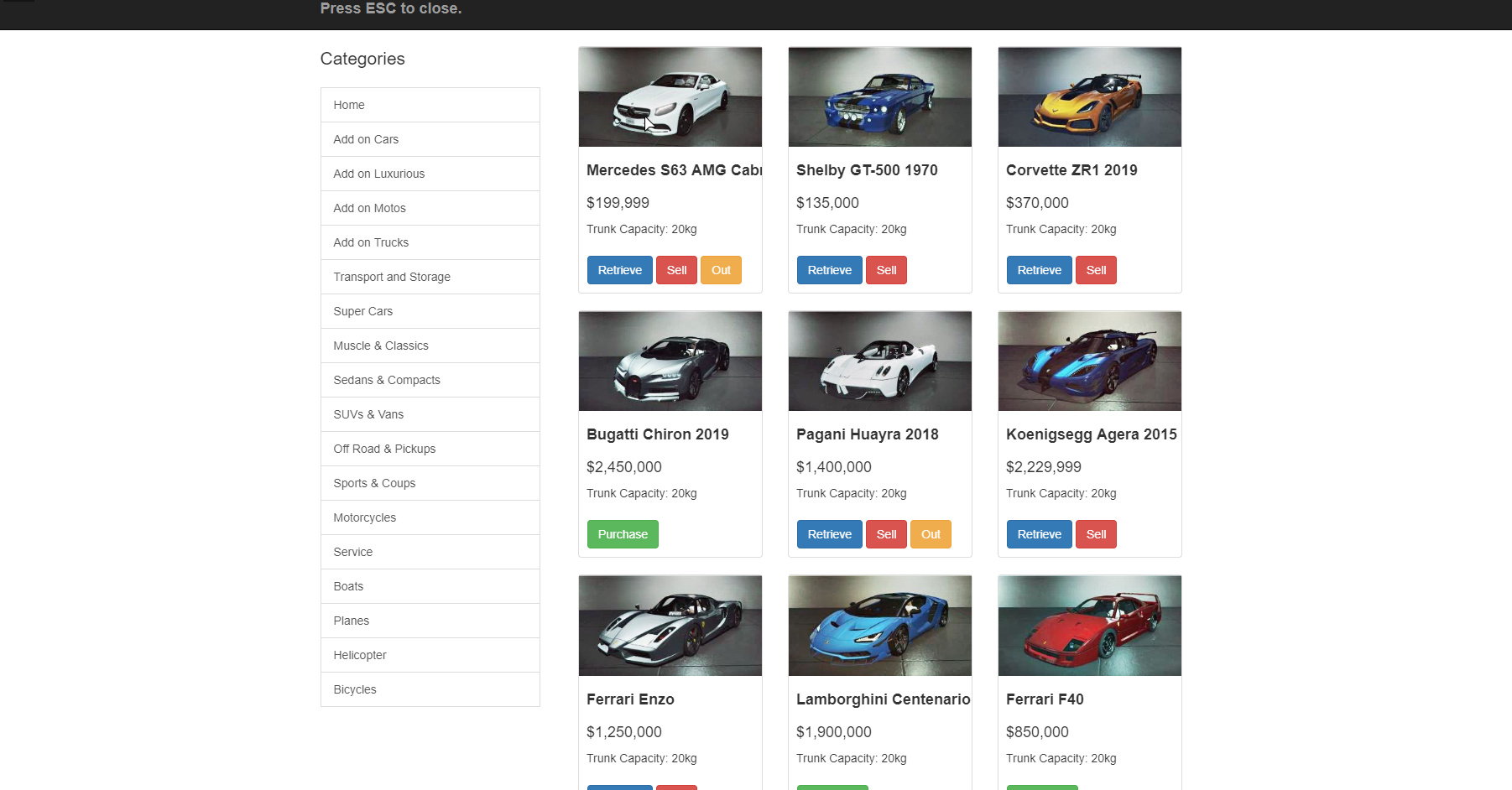Open the Home category
The image size is (1512, 790).
430,105
